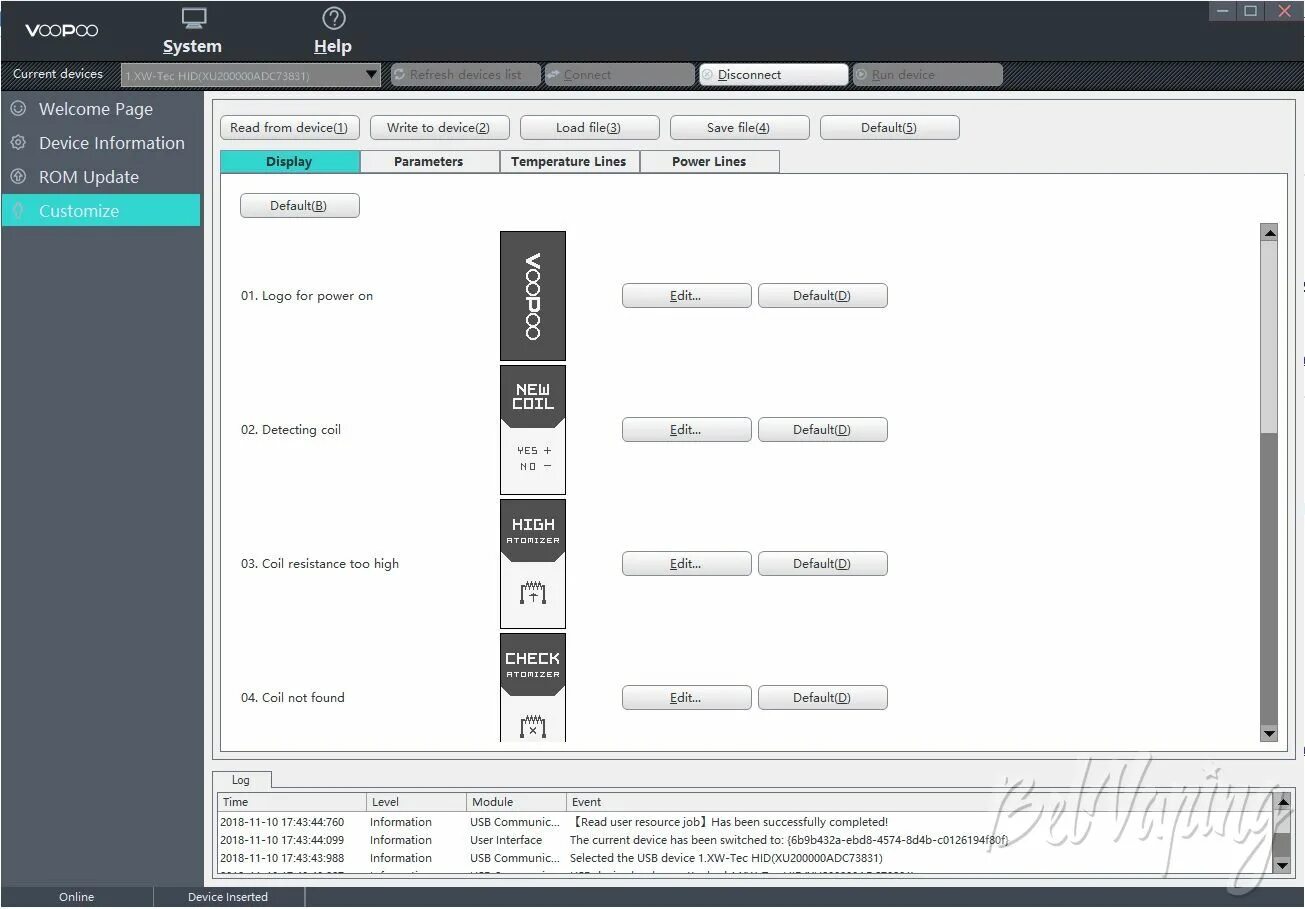Click Read from device(1) button
The width and height of the screenshot is (1305, 909).
(x=290, y=128)
